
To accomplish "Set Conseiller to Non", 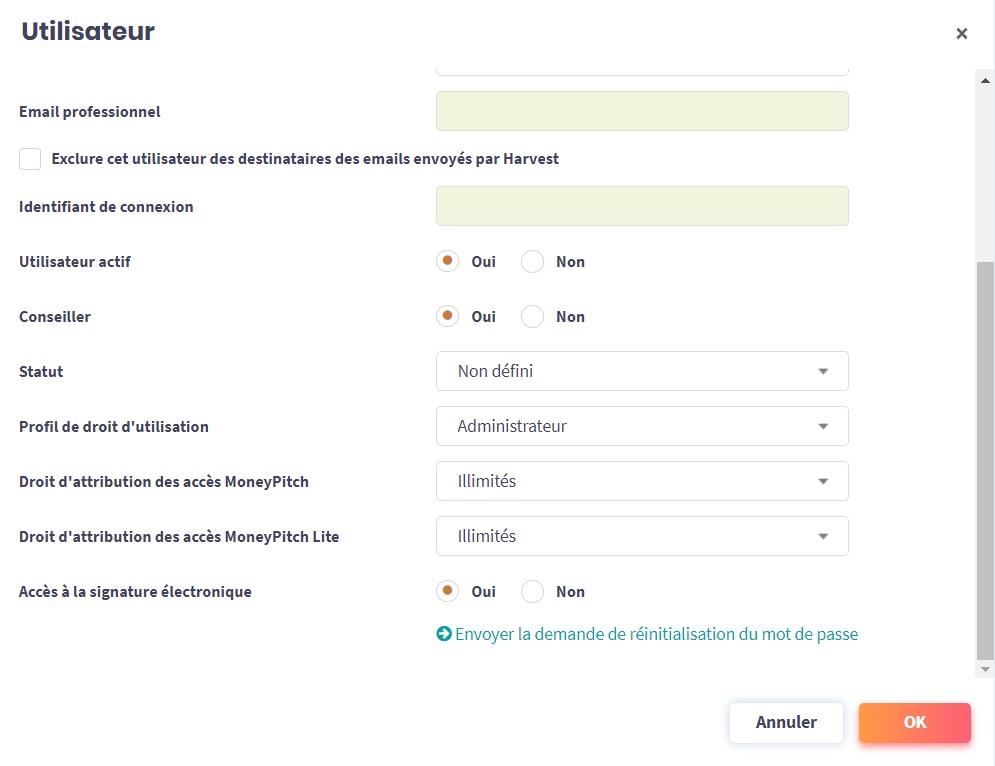I will pyautogui.click(x=533, y=317).
